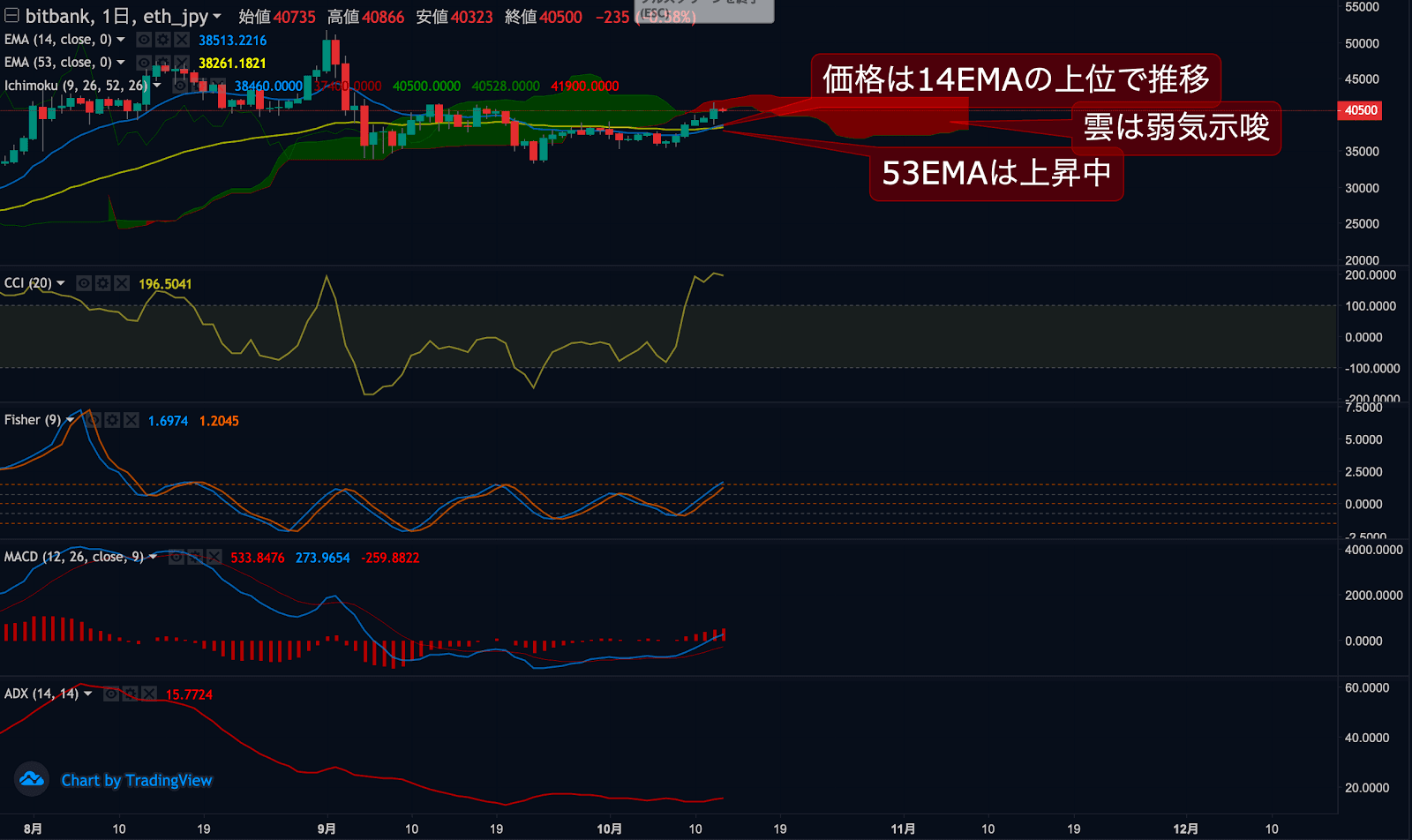1412x840 pixels.
Task: Hide EMA 14 line with eye icon
Action: [x=144, y=40]
